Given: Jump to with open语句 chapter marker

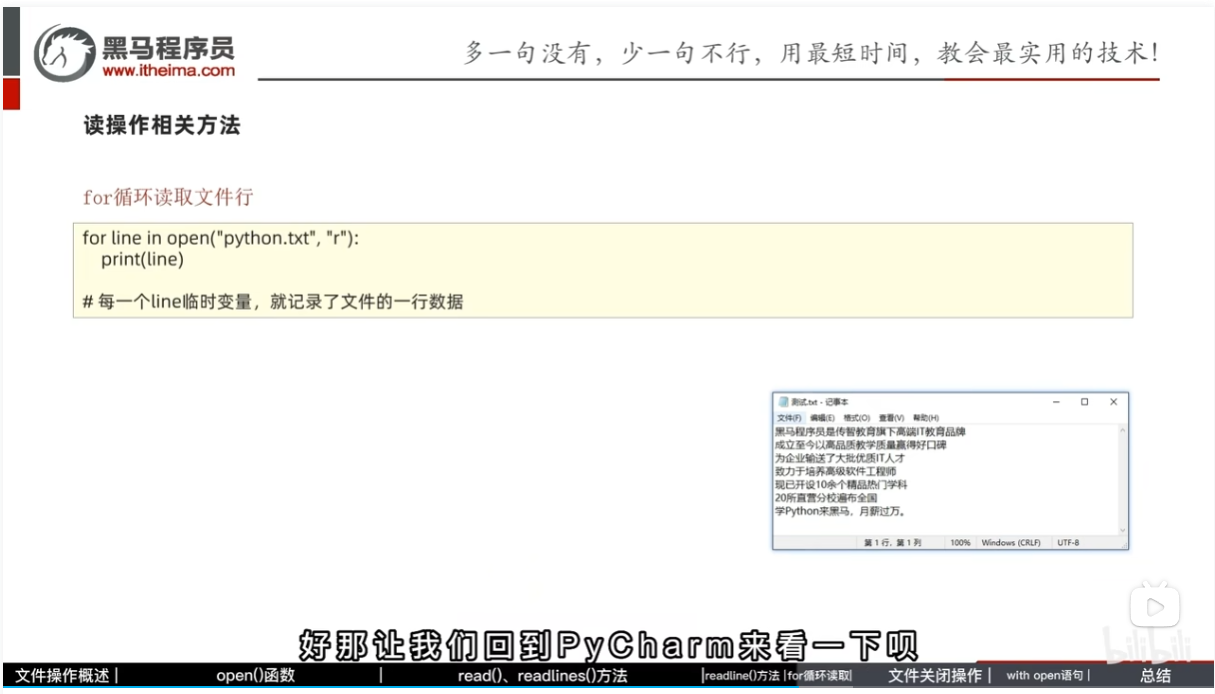Looking at the screenshot, I should point(1044,676).
